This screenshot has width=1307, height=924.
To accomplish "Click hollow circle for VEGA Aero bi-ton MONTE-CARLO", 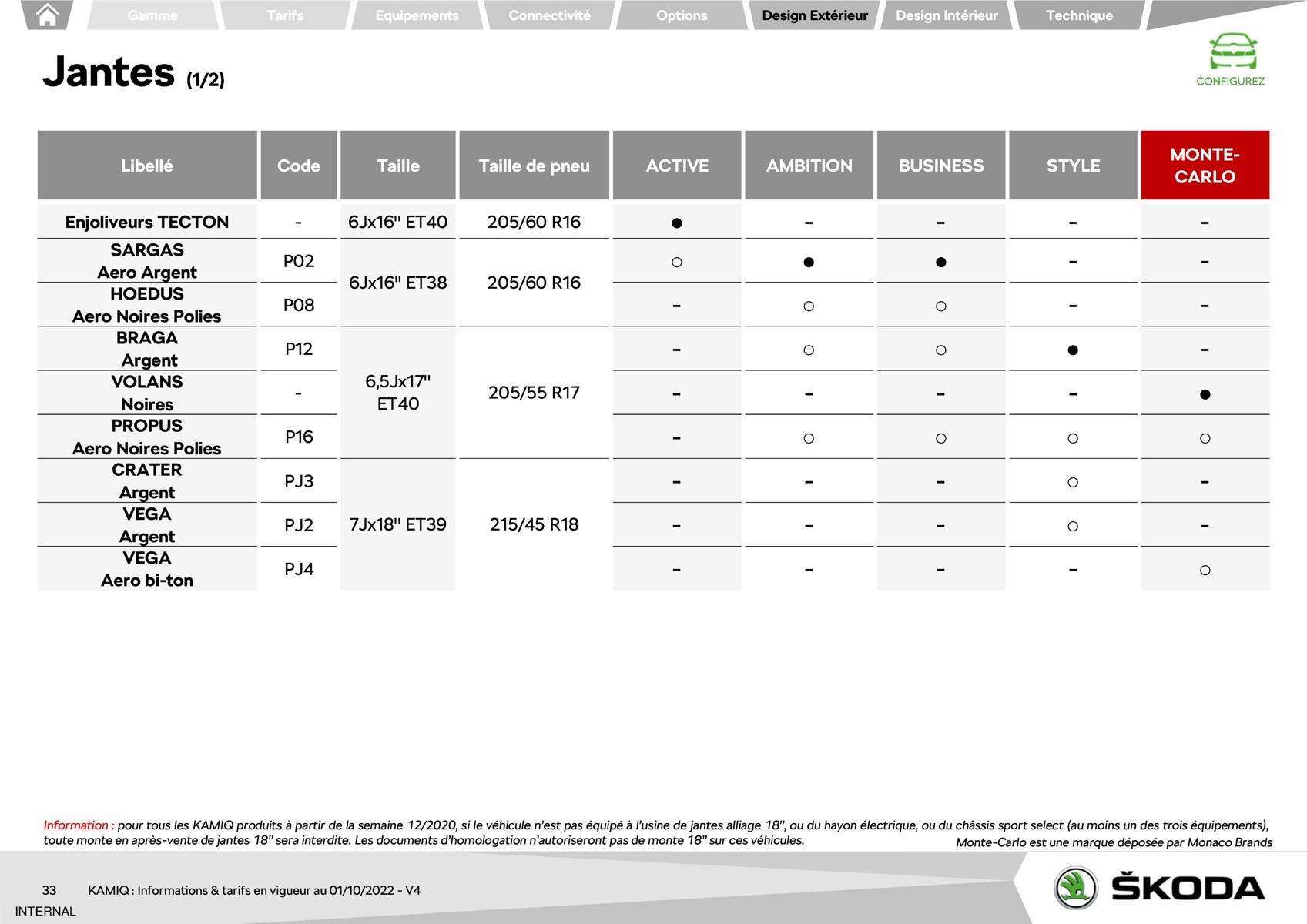I will (1205, 571).
